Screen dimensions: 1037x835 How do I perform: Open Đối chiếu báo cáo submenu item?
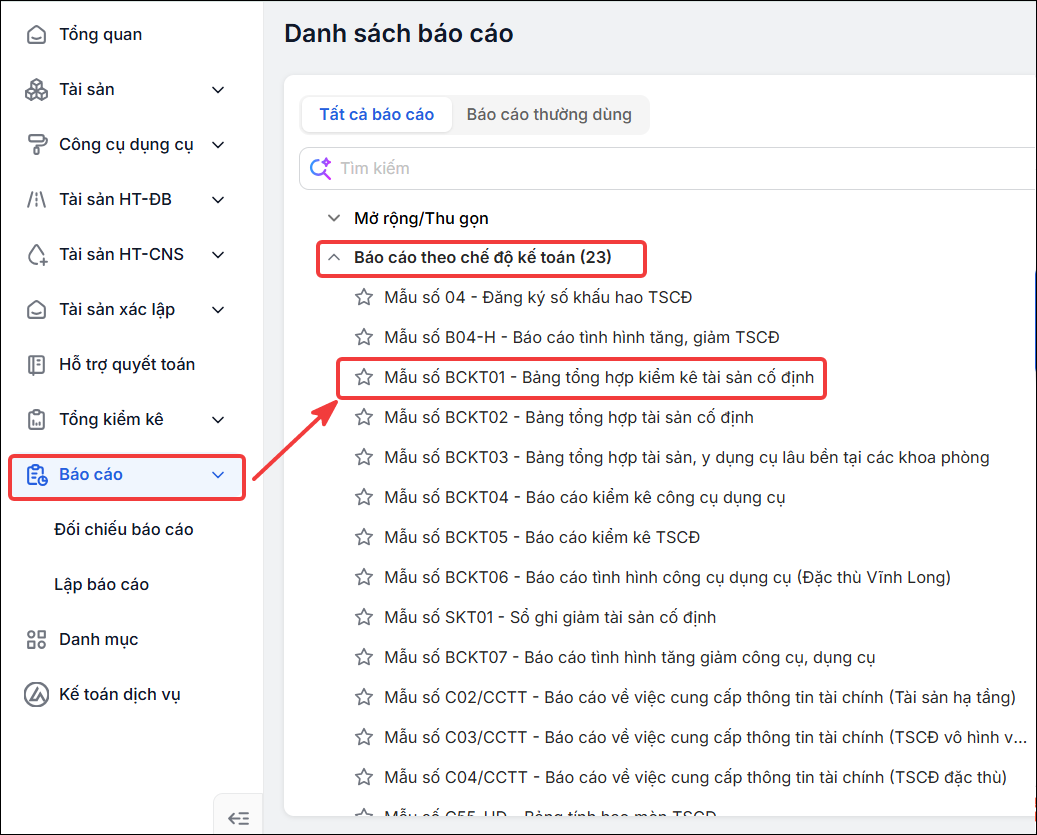tap(124, 530)
